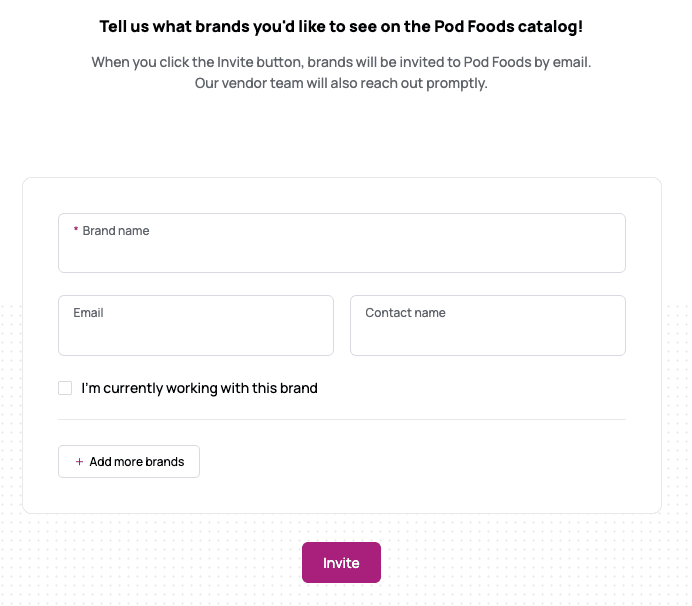Screen dimensions: 692x606
Task: Click the "Contact name" field label text
Action: (405, 313)
